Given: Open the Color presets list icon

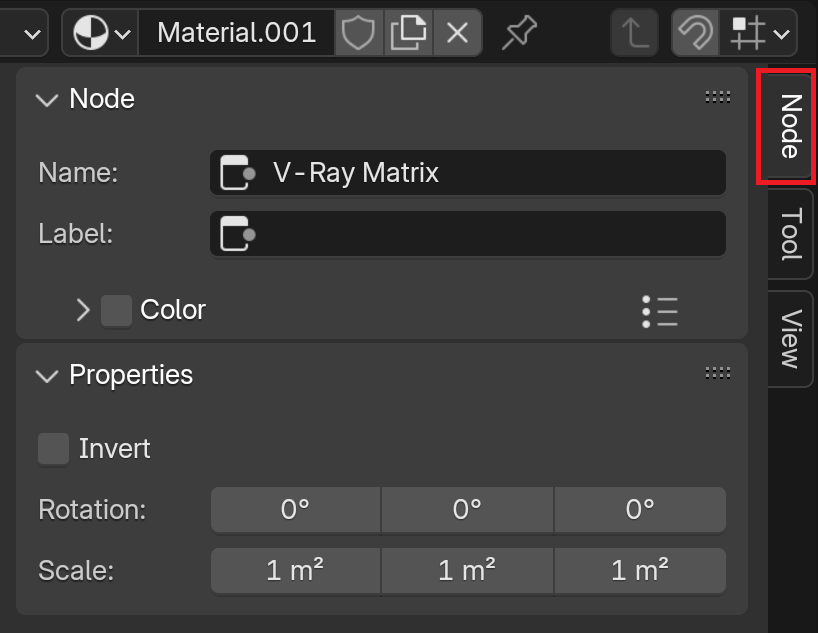Looking at the screenshot, I should (x=660, y=311).
